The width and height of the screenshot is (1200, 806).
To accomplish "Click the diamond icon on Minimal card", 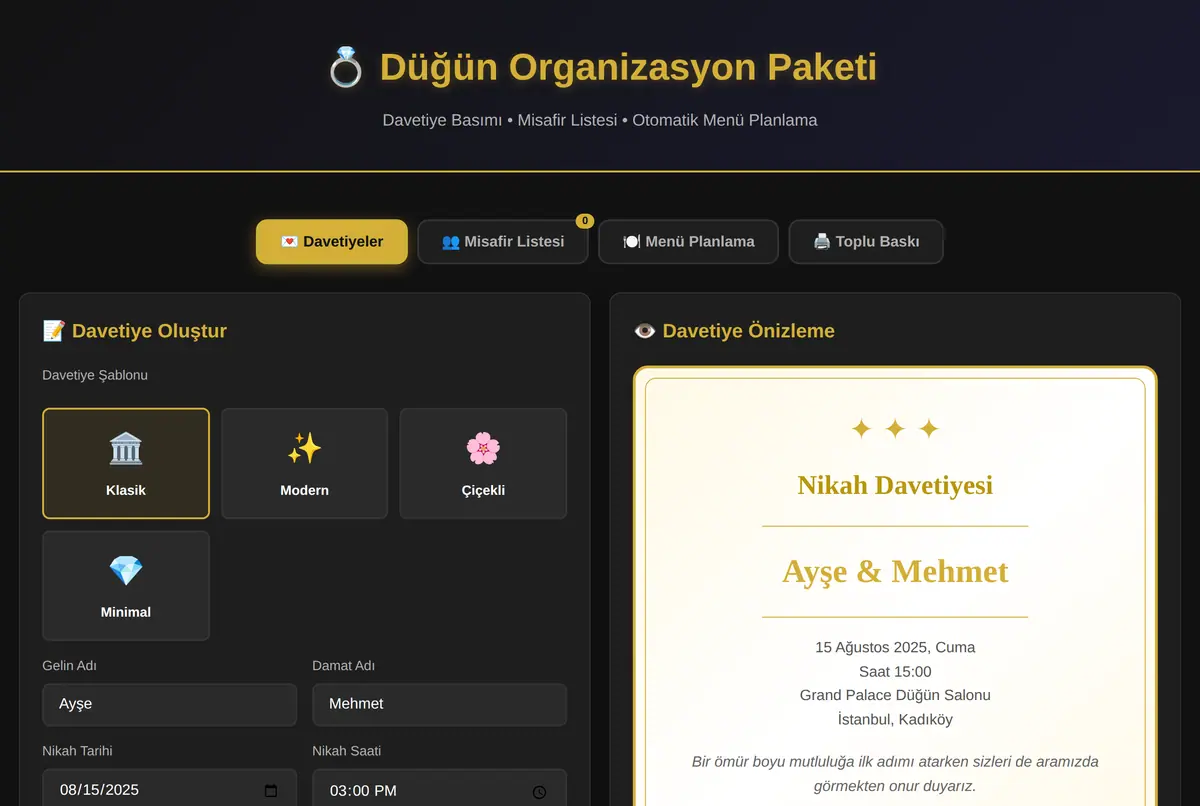I will [x=126, y=571].
